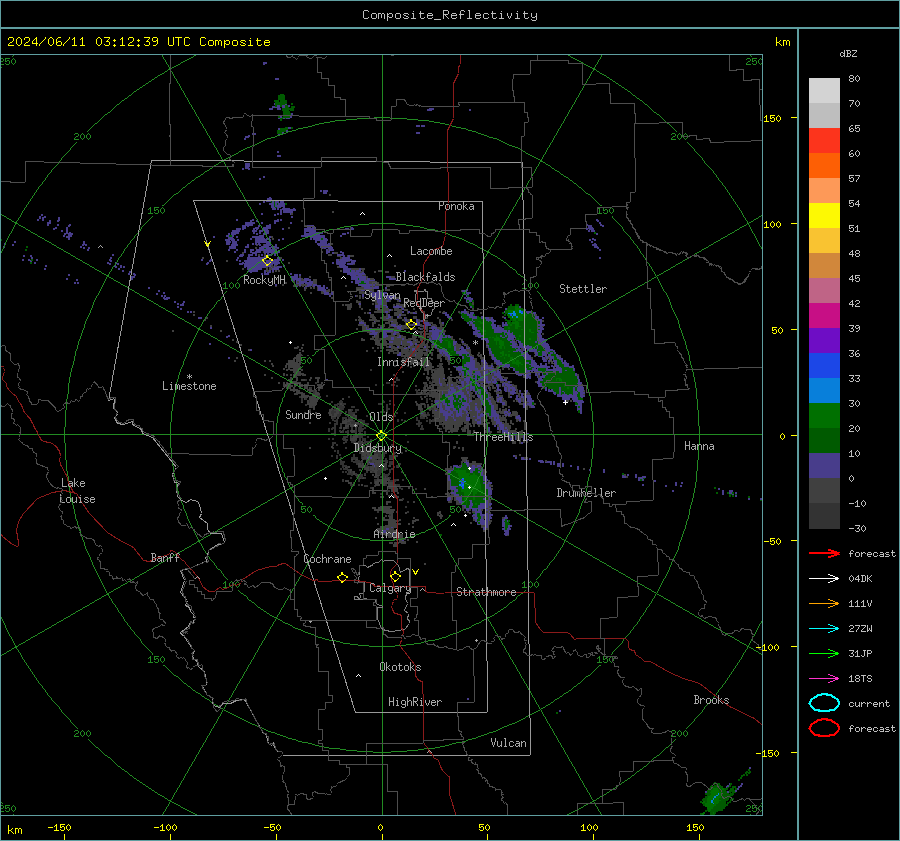
Task: Click the Strathmore label
Action: pos(486,592)
